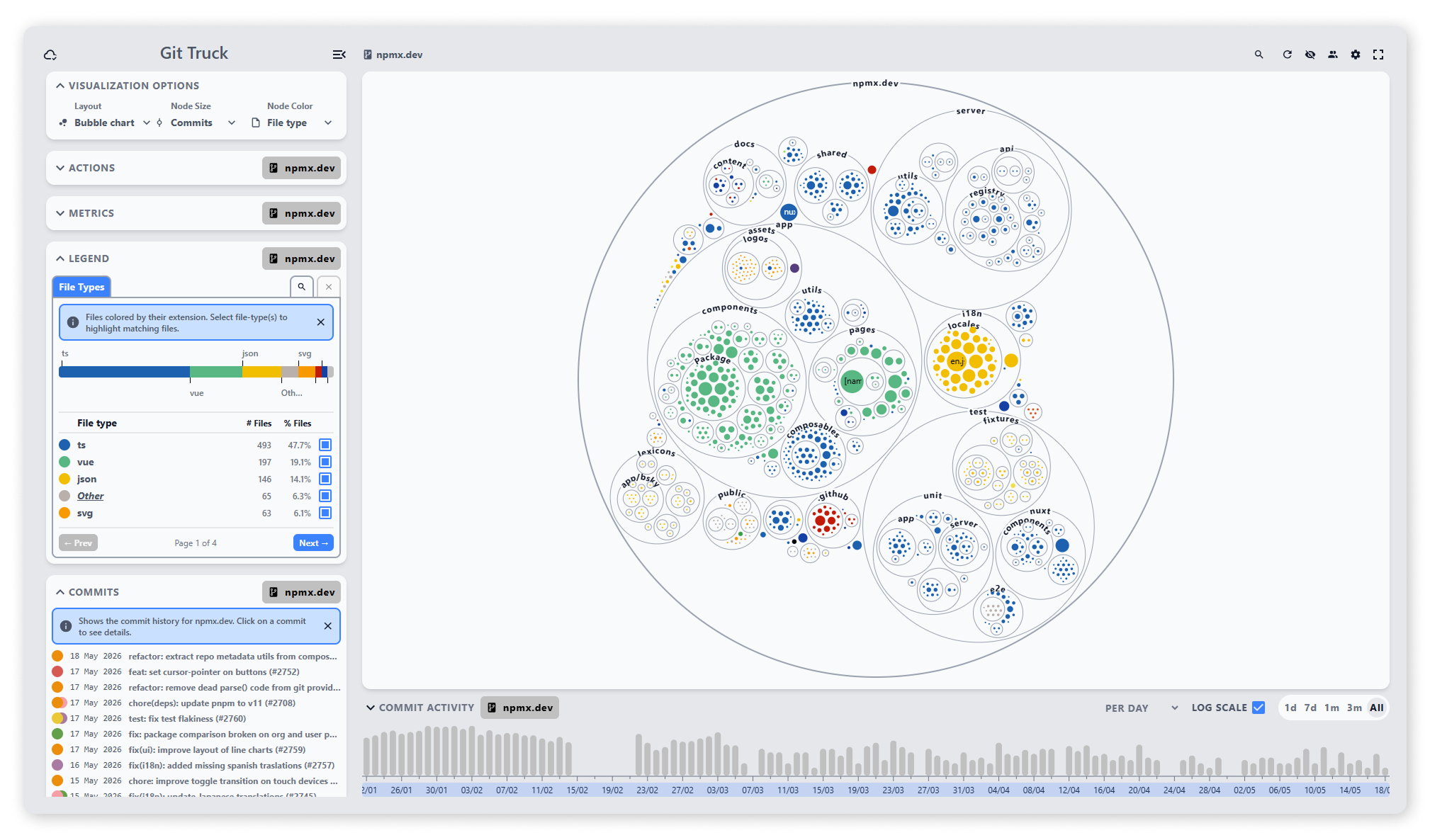Image resolution: width=1430 pixels, height=840 pixels.
Task: Search file types with the legend magnifier
Action: pyautogui.click(x=301, y=287)
